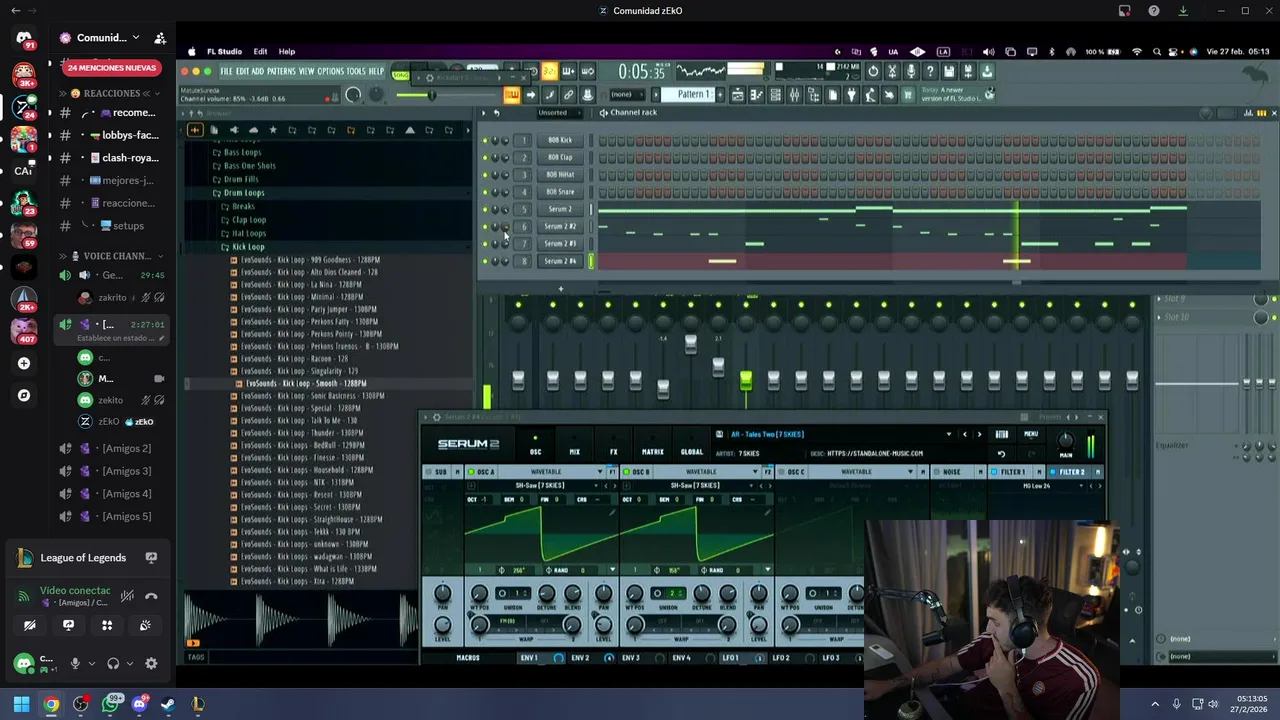Click the cut scissors icon in toolbar
1280x720 pixels.
pyautogui.click(x=892, y=71)
